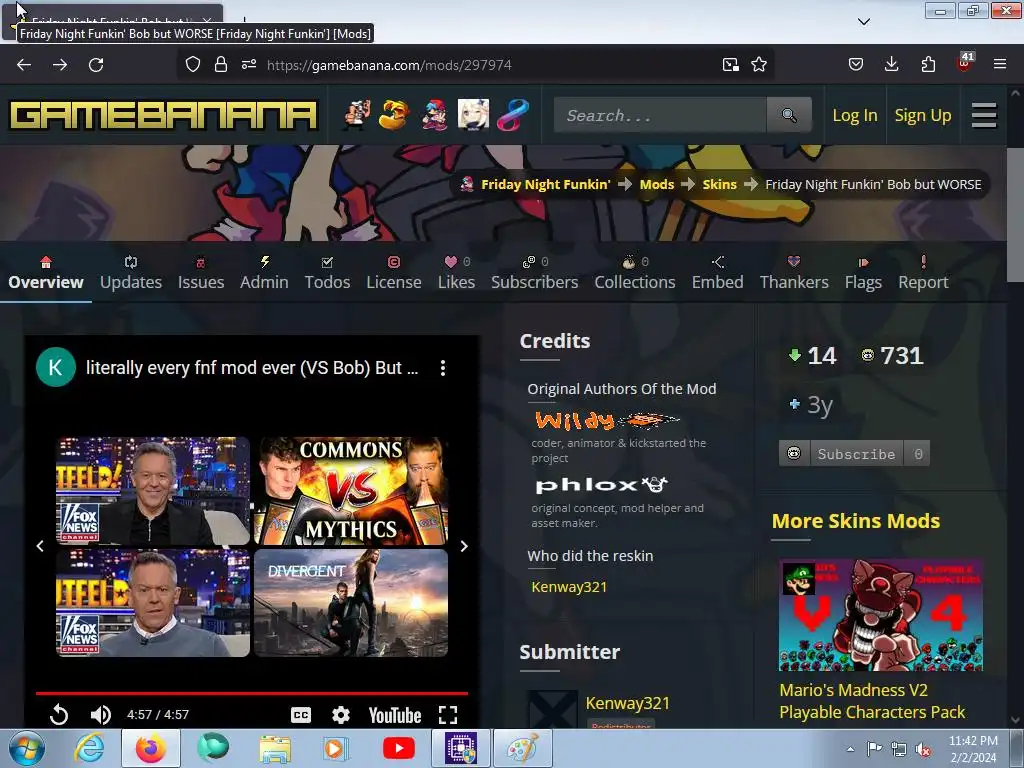
Task: Click the K channel avatar on the video
Action: (56, 367)
